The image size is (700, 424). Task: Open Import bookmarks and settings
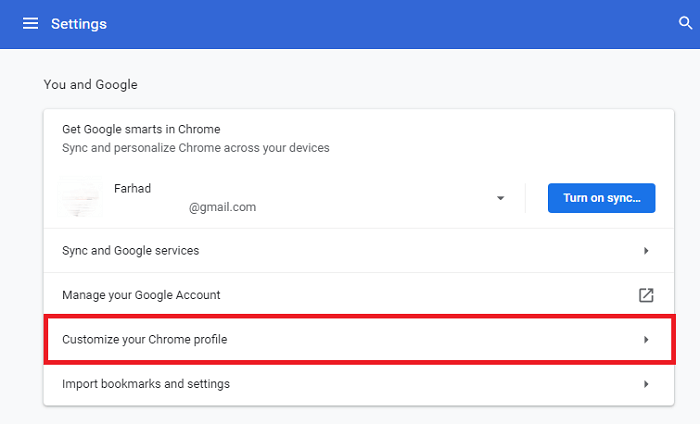point(146,384)
